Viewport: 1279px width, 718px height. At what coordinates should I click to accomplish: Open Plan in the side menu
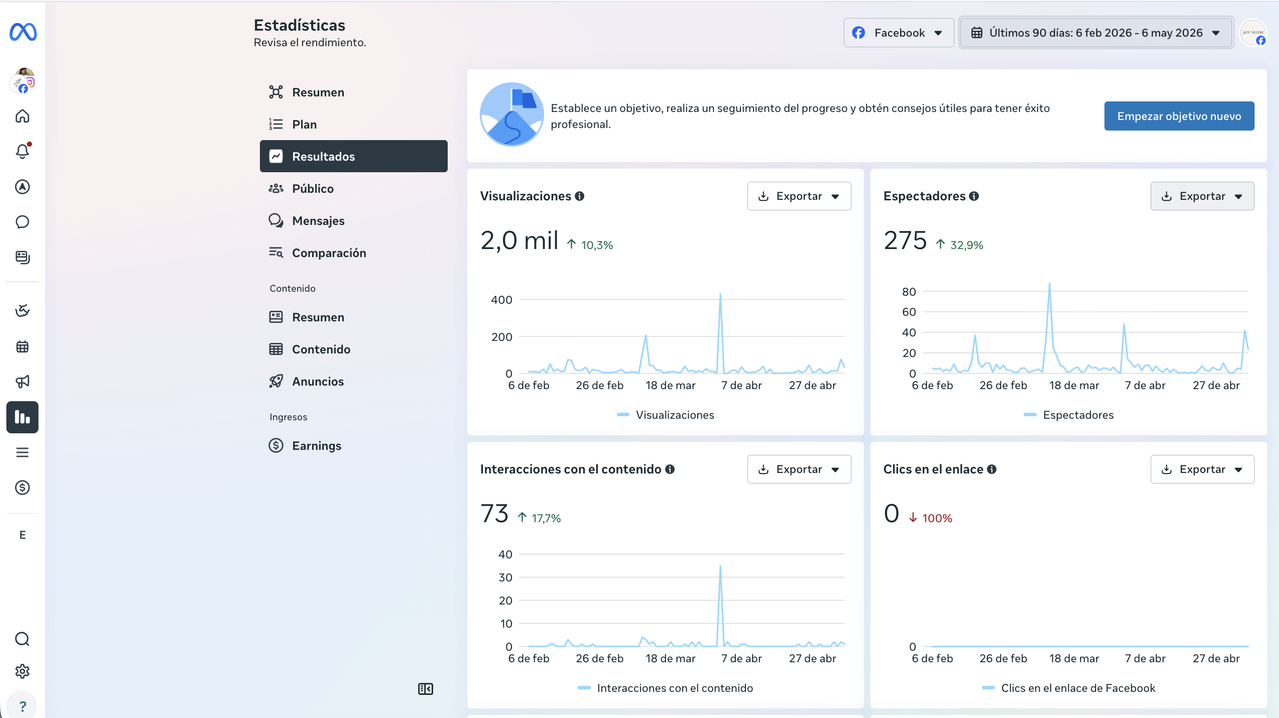353,124
